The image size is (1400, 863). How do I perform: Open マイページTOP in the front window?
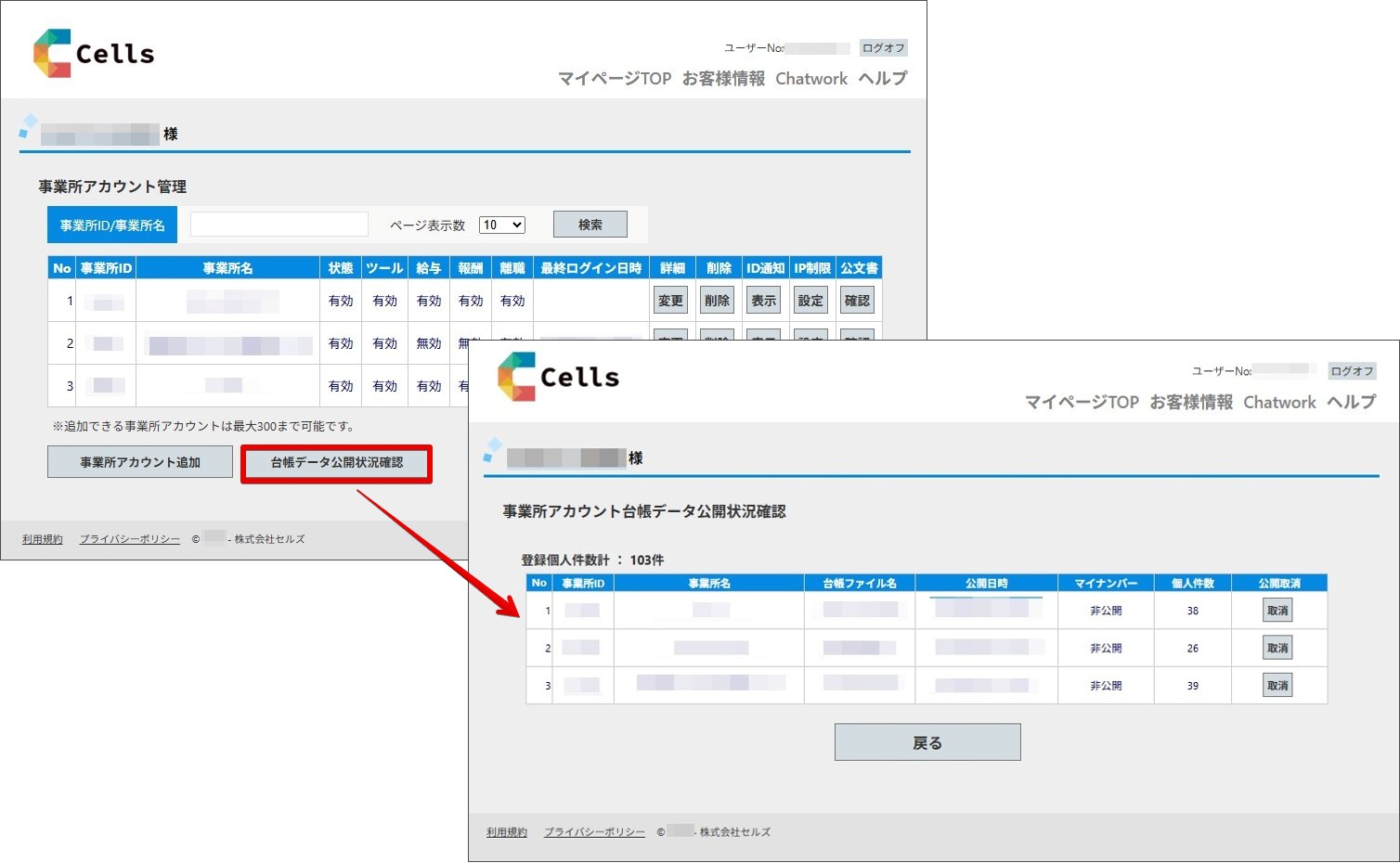(1082, 402)
